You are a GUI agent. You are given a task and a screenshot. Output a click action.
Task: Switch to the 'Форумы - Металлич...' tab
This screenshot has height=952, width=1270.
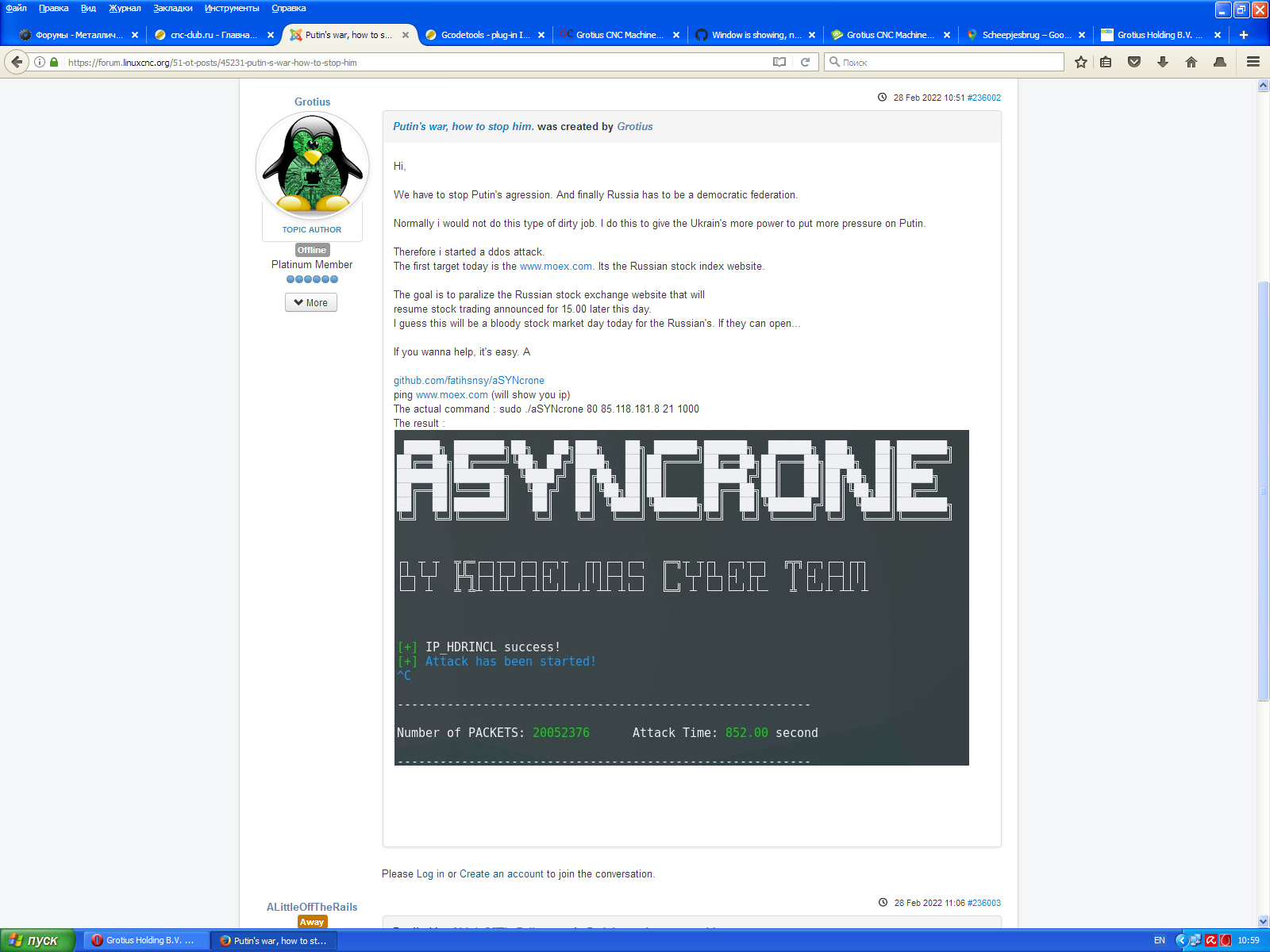pos(78,35)
